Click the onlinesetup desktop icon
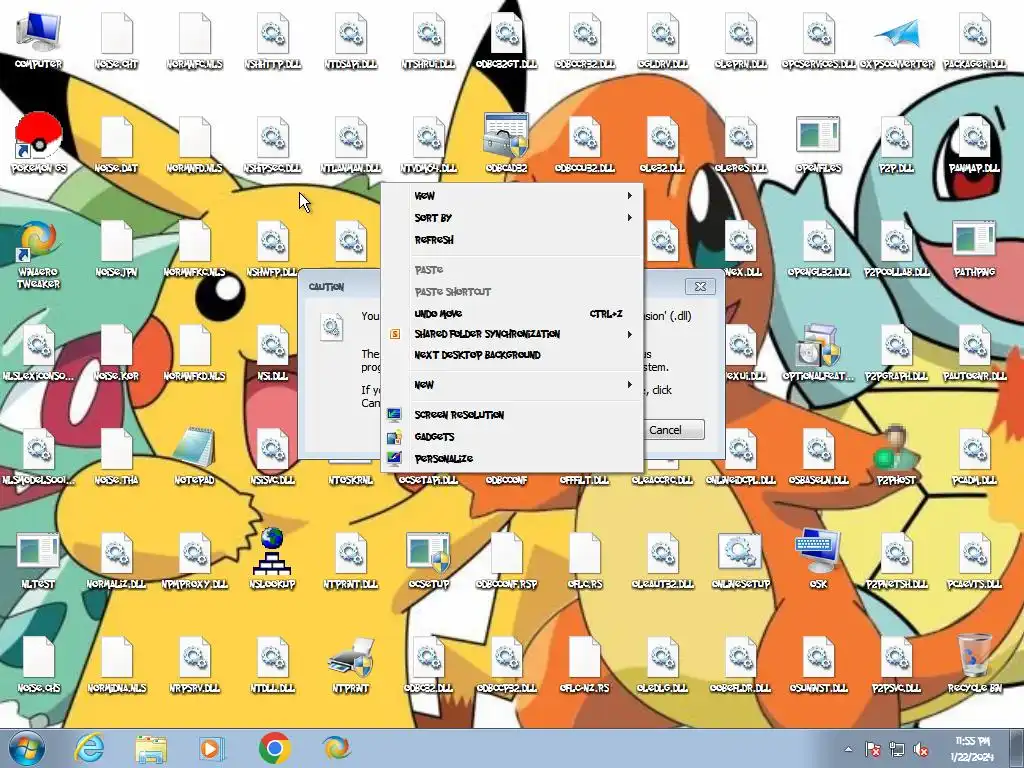 tap(740, 559)
